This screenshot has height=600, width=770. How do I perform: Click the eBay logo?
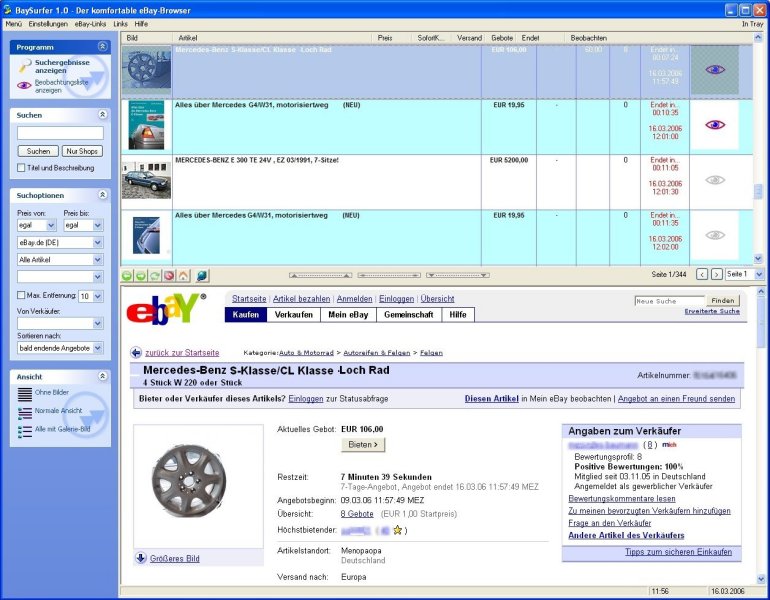[166, 308]
